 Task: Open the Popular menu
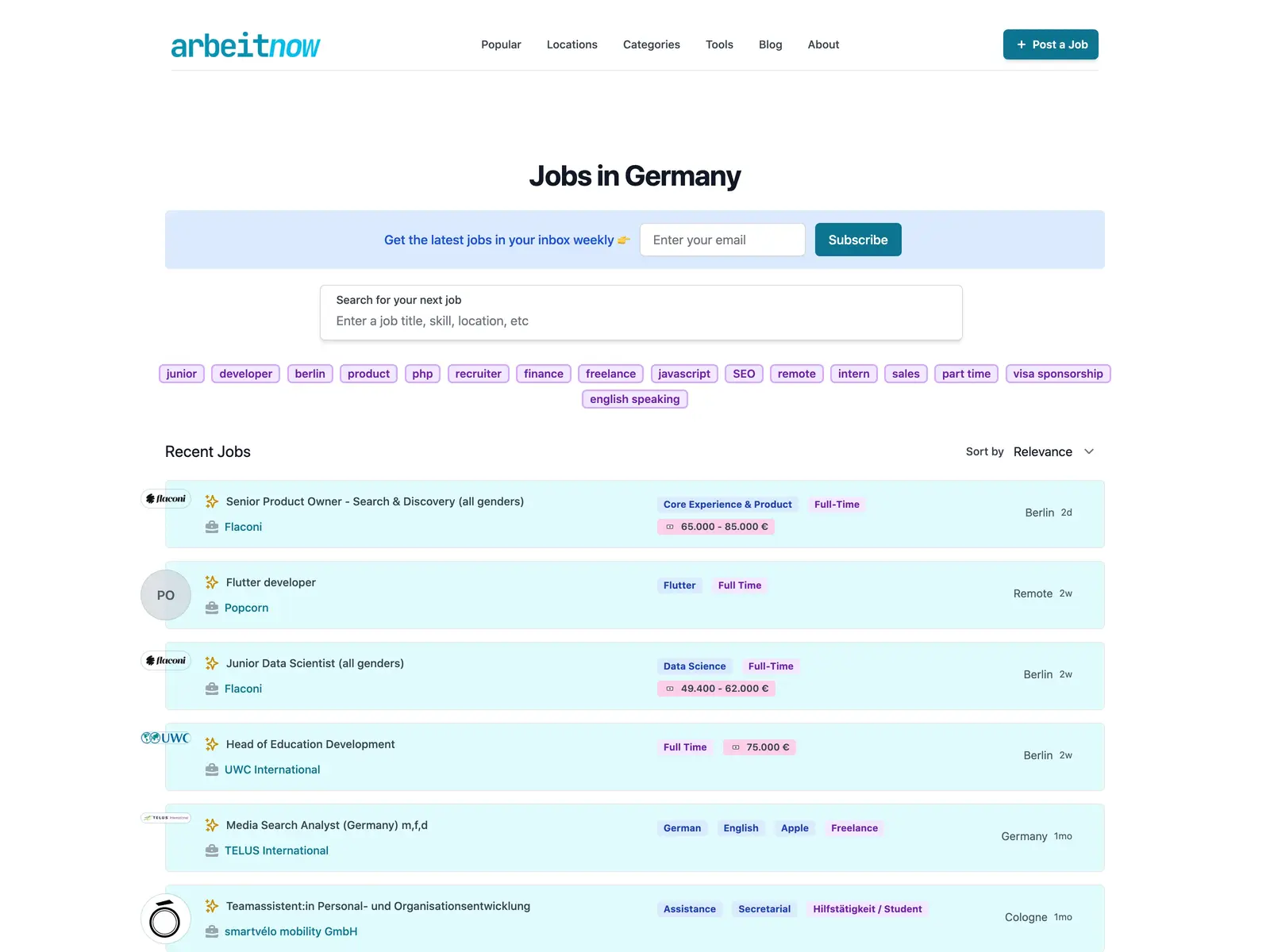coord(501,44)
